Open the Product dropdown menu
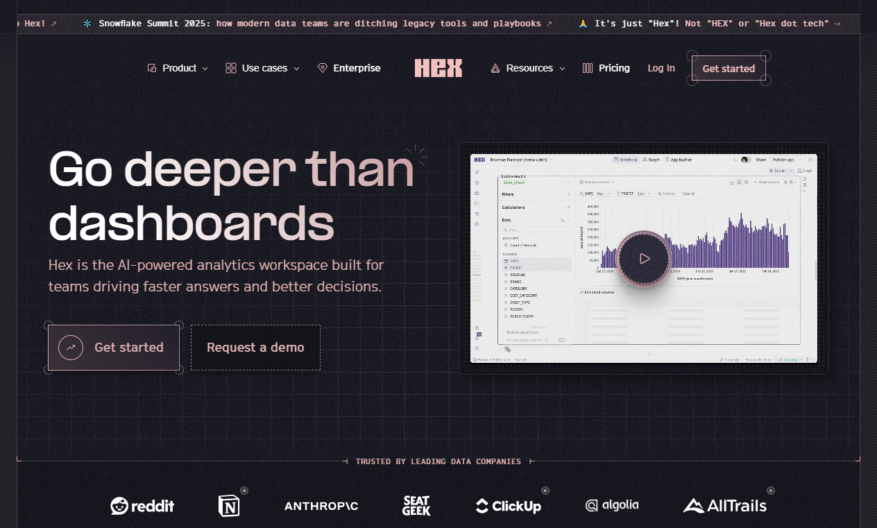 (177, 68)
